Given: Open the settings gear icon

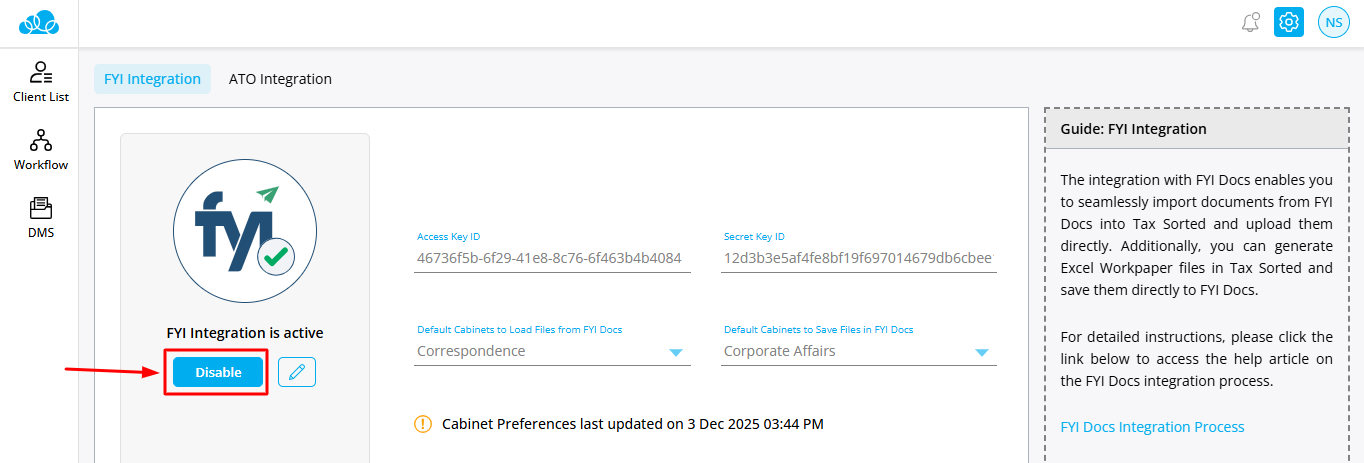Looking at the screenshot, I should point(1289,22).
